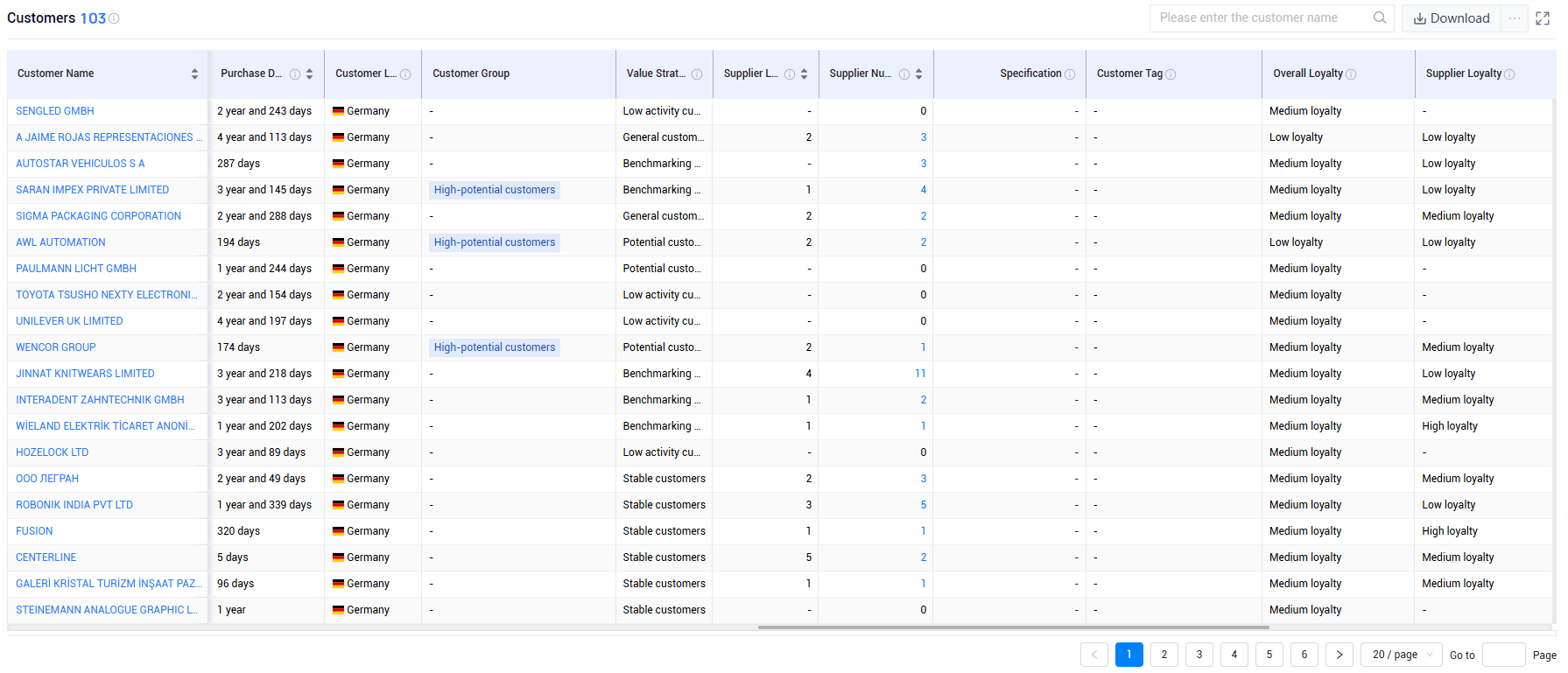Open PAULMANN LICHT GMBH link
The image size is (1568, 673).
(x=76, y=269)
